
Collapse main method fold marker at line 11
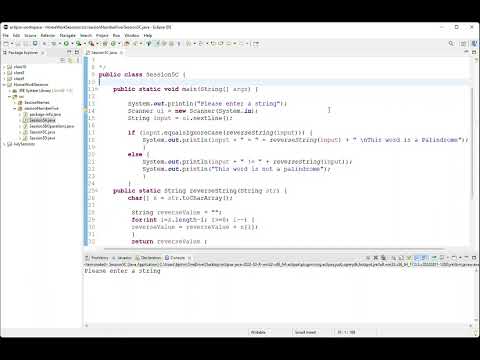click(x=97, y=89)
